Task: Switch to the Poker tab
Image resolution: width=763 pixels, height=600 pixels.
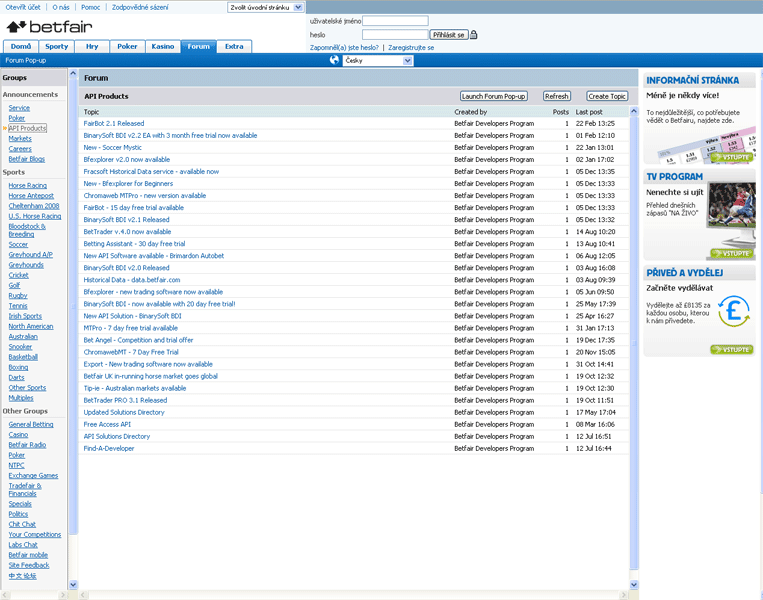Action: pos(127,46)
